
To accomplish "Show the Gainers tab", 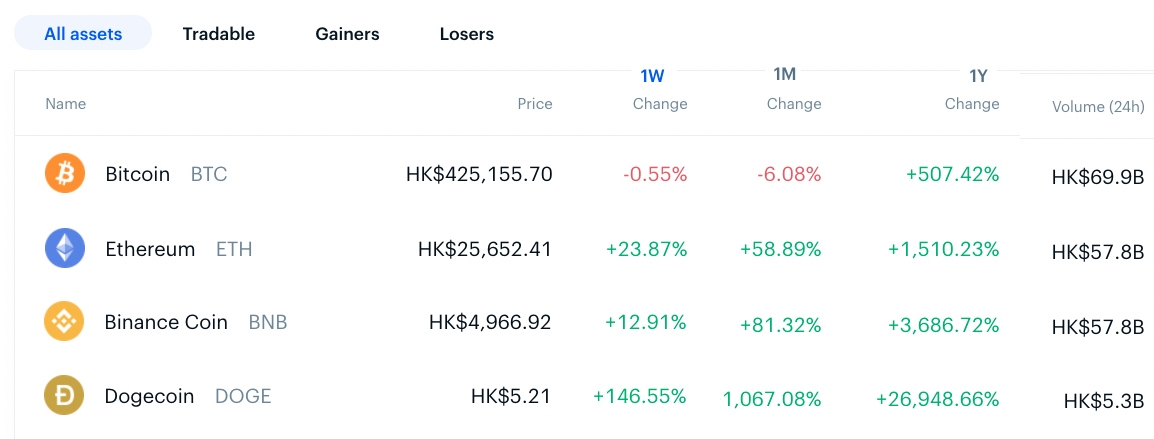I will 347,34.
